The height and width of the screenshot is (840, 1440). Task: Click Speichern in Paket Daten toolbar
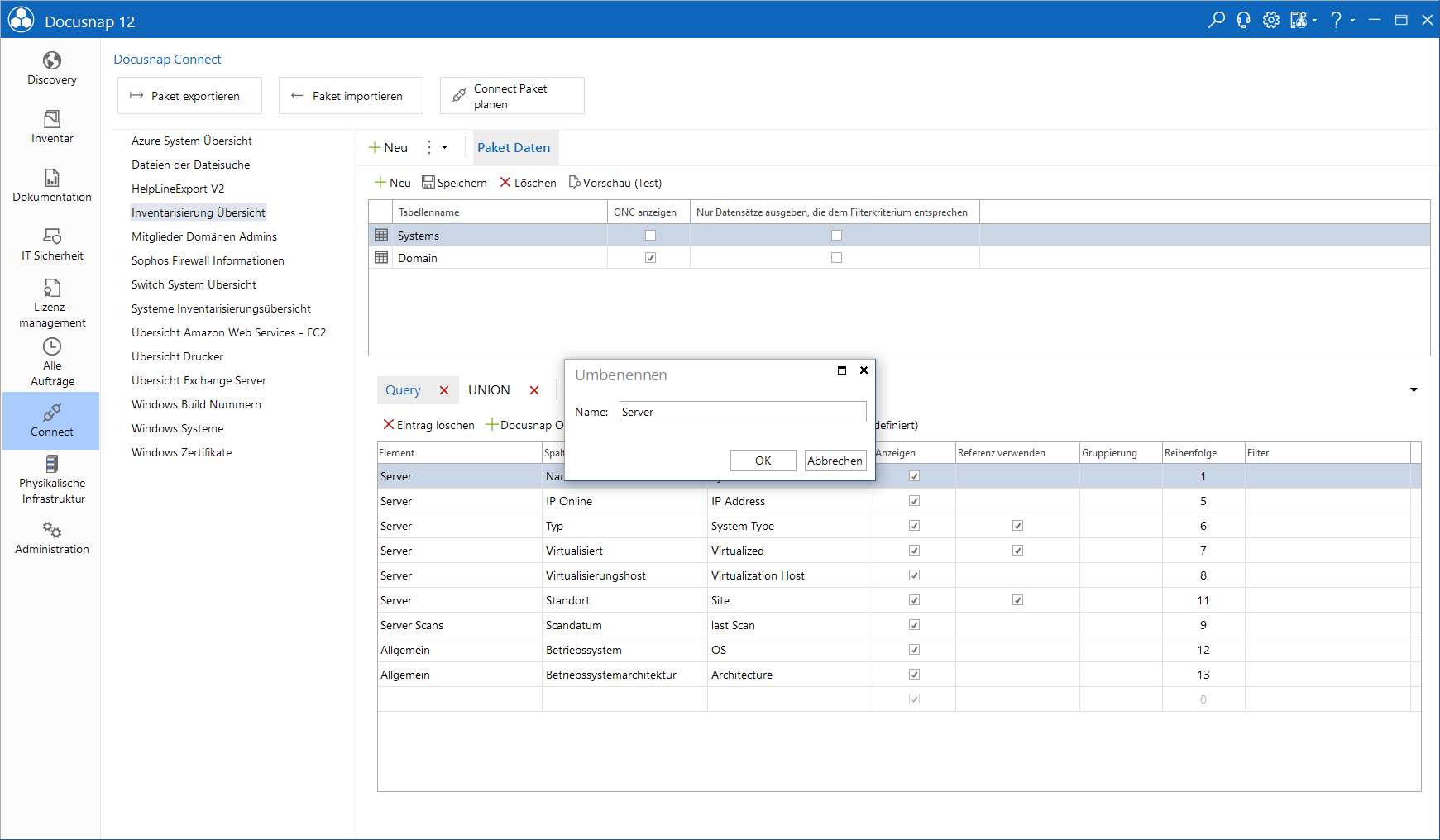pyautogui.click(x=454, y=183)
